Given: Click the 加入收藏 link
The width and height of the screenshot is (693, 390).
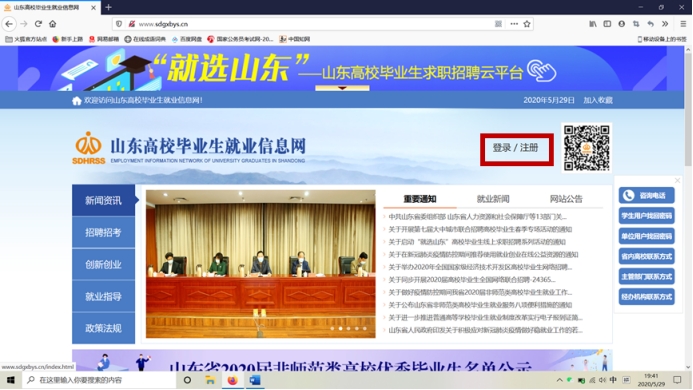Looking at the screenshot, I should pos(598,100).
